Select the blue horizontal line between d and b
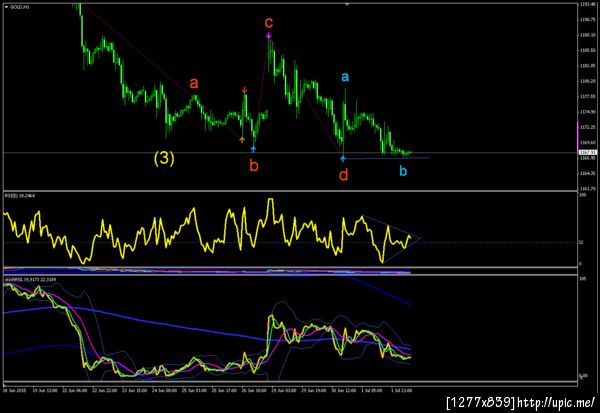This screenshot has height=413, width=600. [x=386, y=158]
